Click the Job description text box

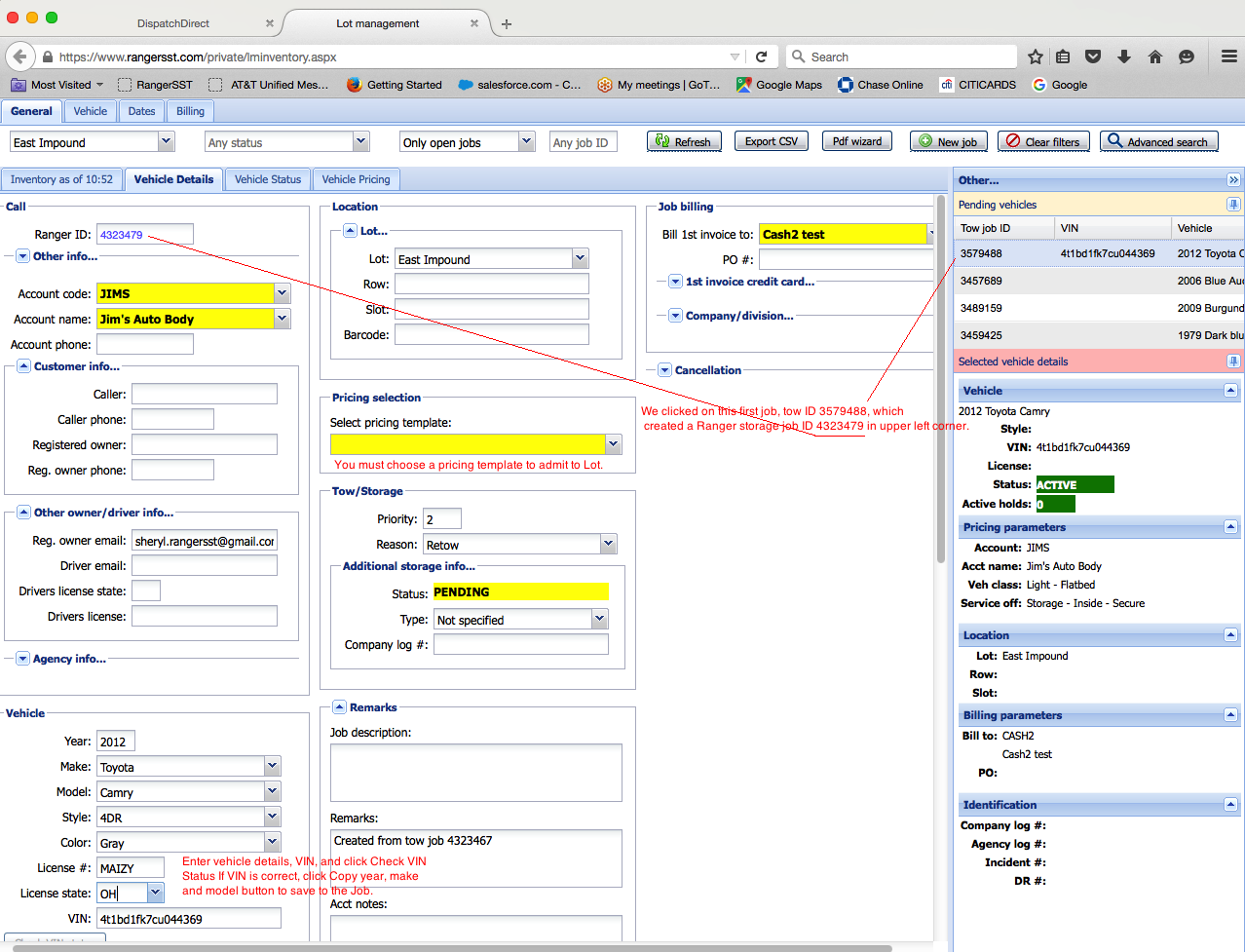click(x=475, y=772)
